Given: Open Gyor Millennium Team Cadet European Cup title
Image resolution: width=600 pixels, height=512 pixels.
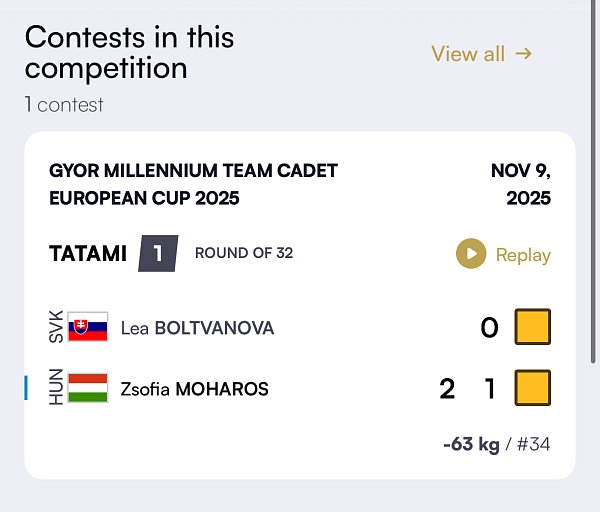Looking at the screenshot, I should point(193,184).
